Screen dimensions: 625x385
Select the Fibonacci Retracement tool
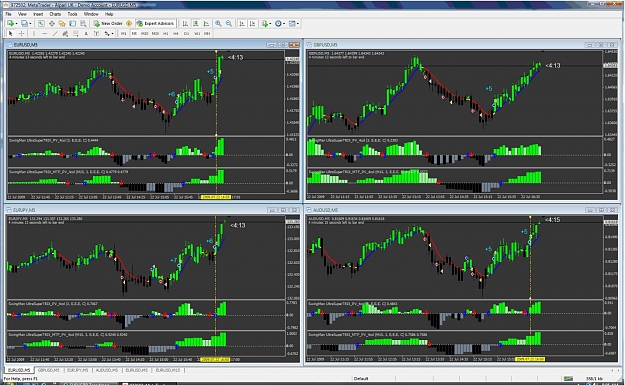(75, 33)
